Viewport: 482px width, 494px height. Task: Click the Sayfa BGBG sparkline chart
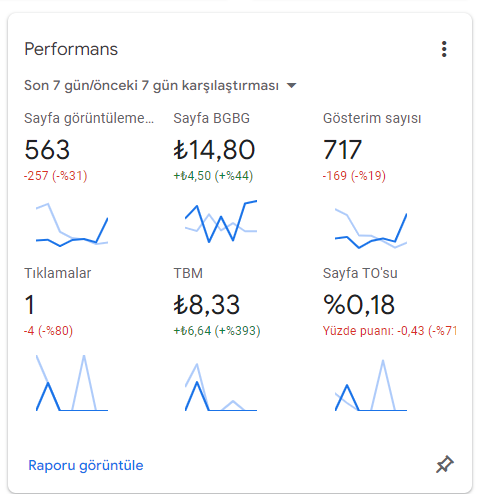tap(221, 221)
